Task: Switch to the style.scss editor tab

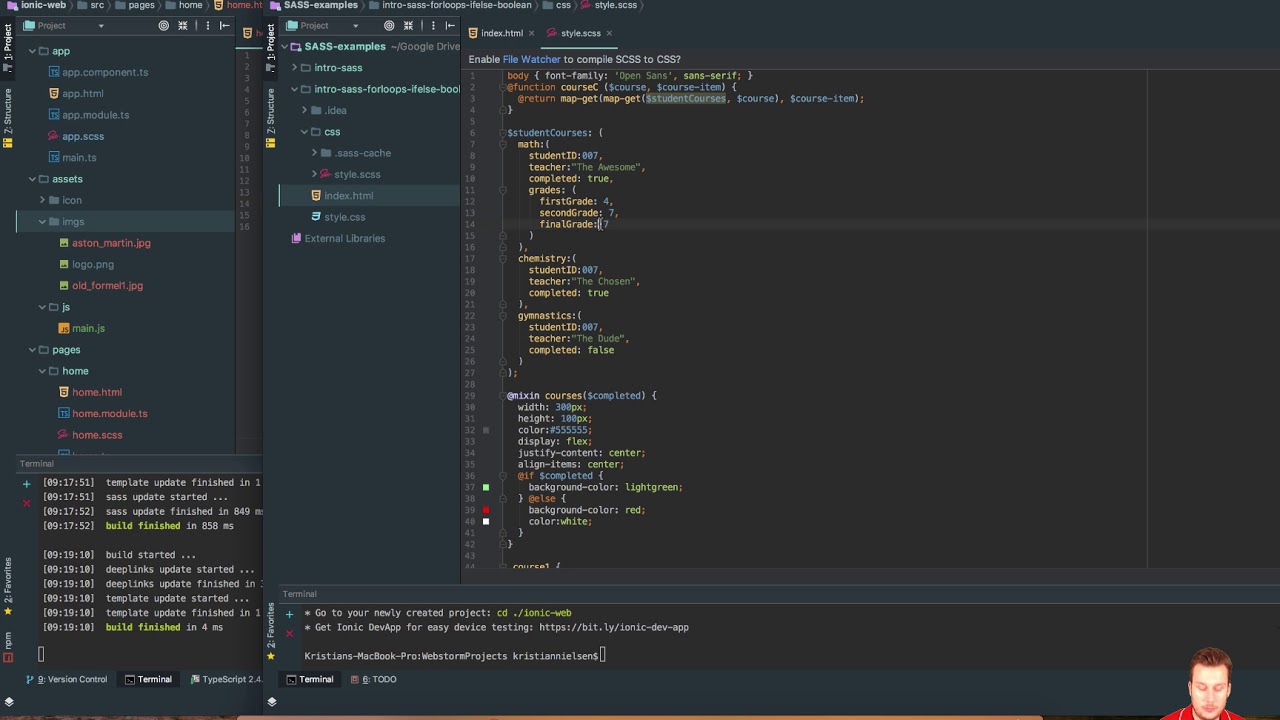Action: [x=580, y=33]
